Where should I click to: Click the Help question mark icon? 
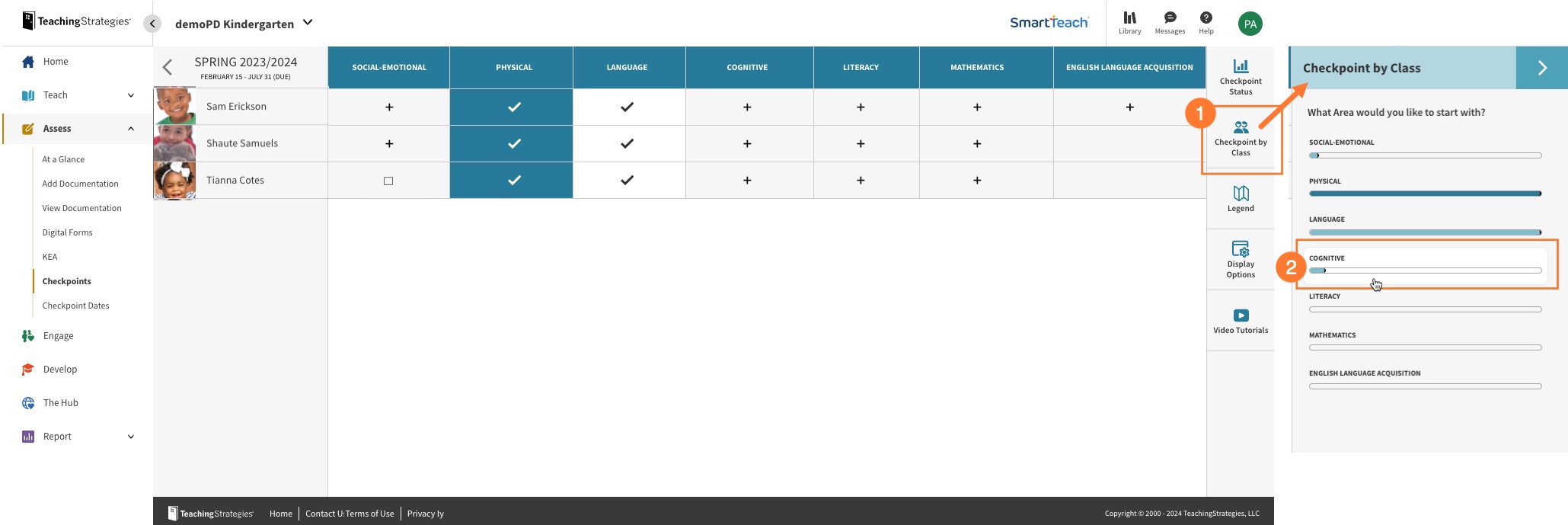click(x=1206, y=22)
